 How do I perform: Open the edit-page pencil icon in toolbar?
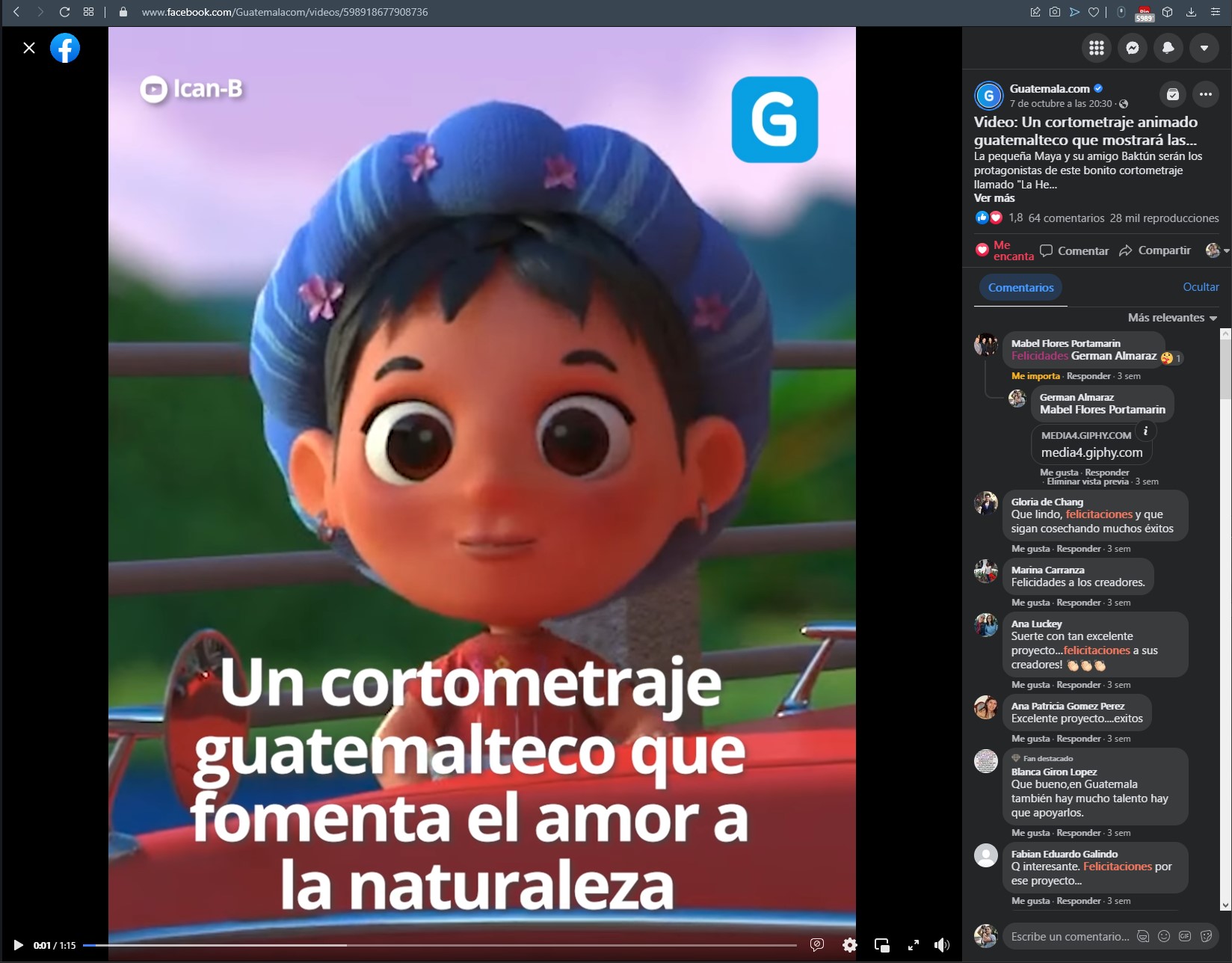1035,12
